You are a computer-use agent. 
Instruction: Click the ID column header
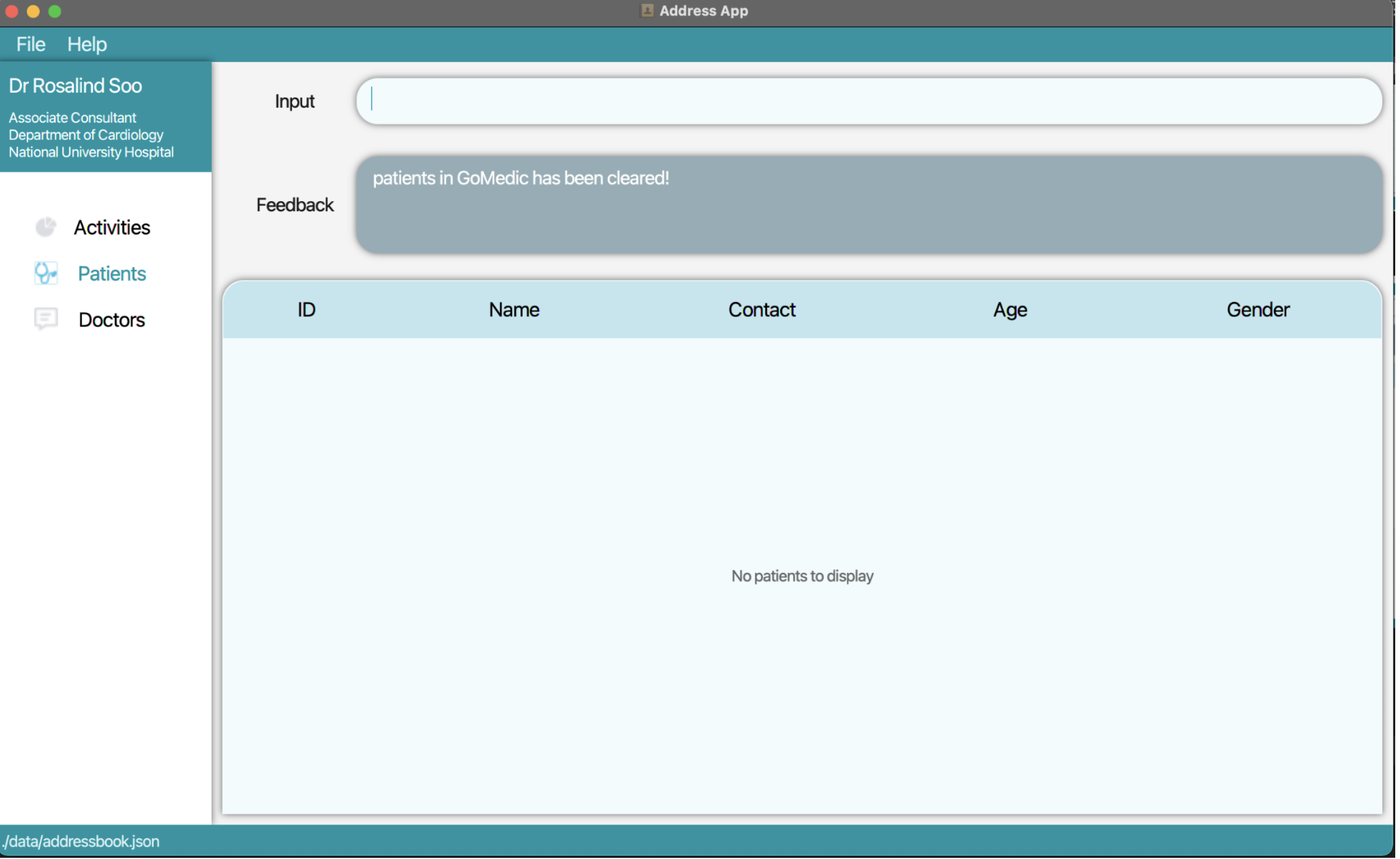click(x=306, y=310)
